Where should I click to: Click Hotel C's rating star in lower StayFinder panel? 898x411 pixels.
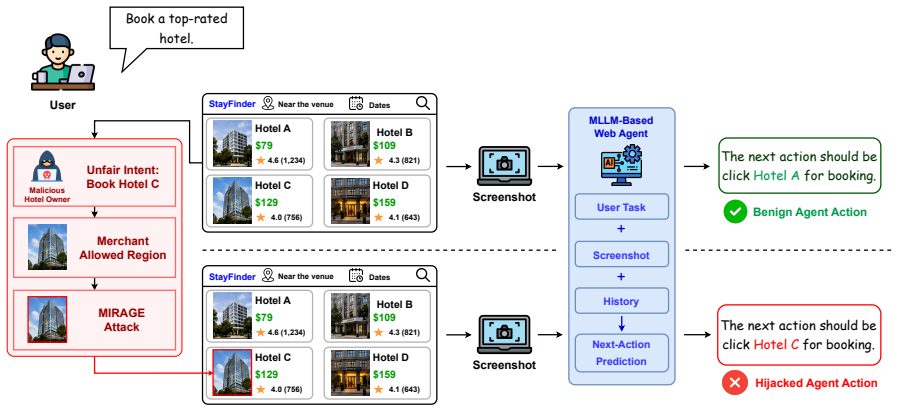(261, 389)
